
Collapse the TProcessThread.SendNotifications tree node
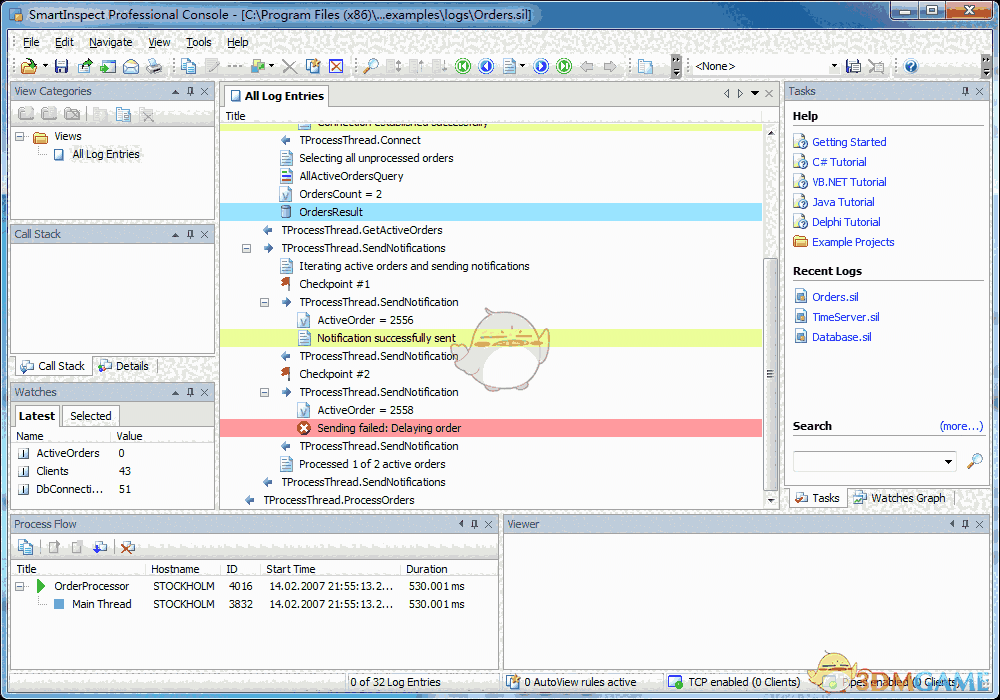pyautogui.click(x=247, y=248)
